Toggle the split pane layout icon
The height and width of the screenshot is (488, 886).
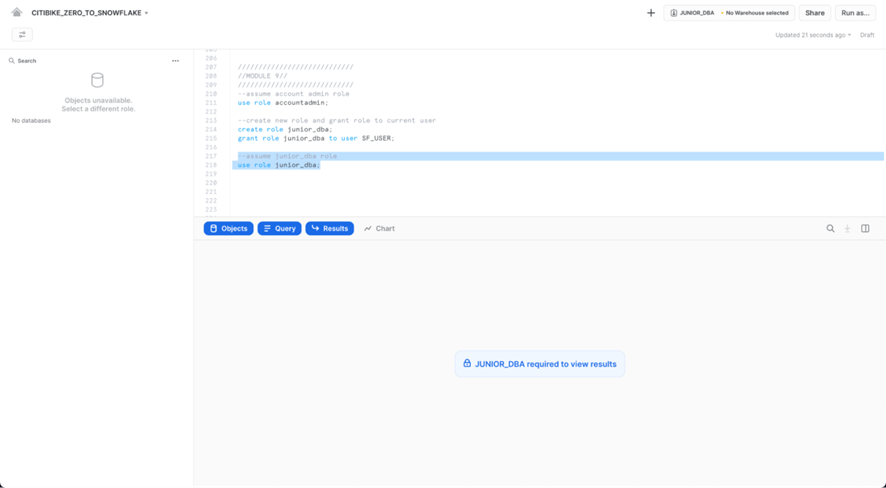[865, 229]
